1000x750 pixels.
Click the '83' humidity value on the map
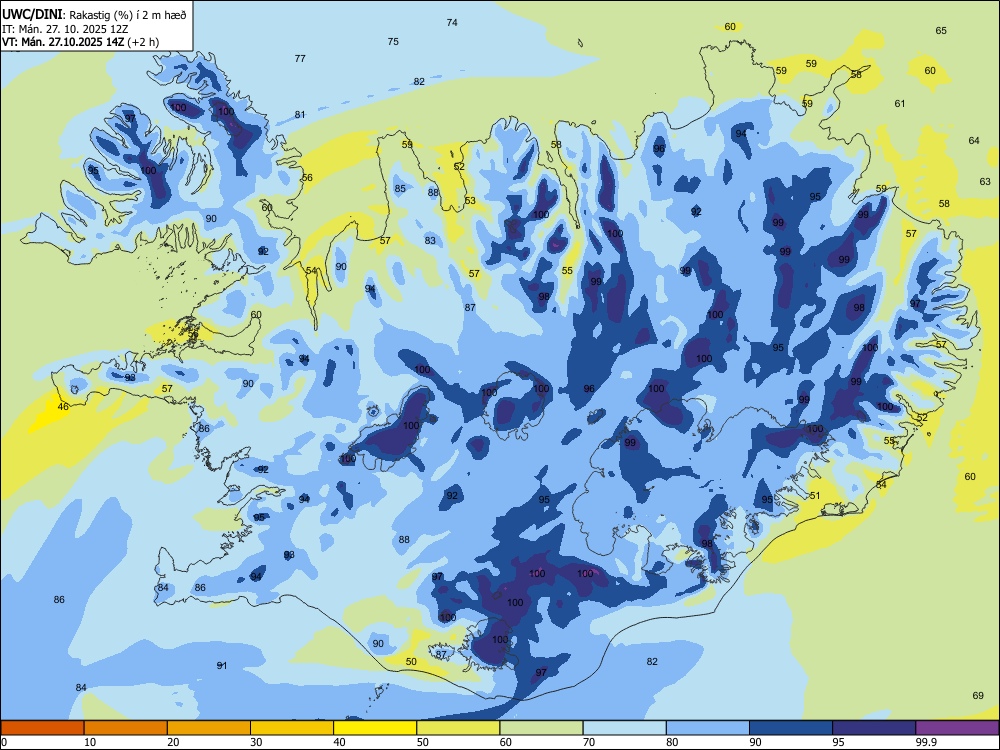point(430,240)
